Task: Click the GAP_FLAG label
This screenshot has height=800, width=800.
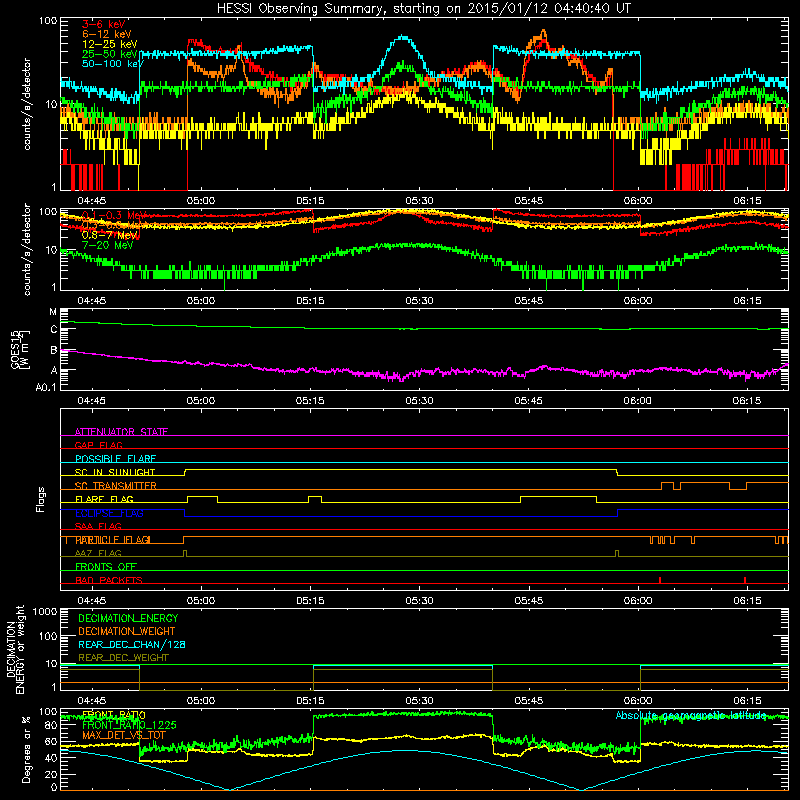Action: click(98, 445)
